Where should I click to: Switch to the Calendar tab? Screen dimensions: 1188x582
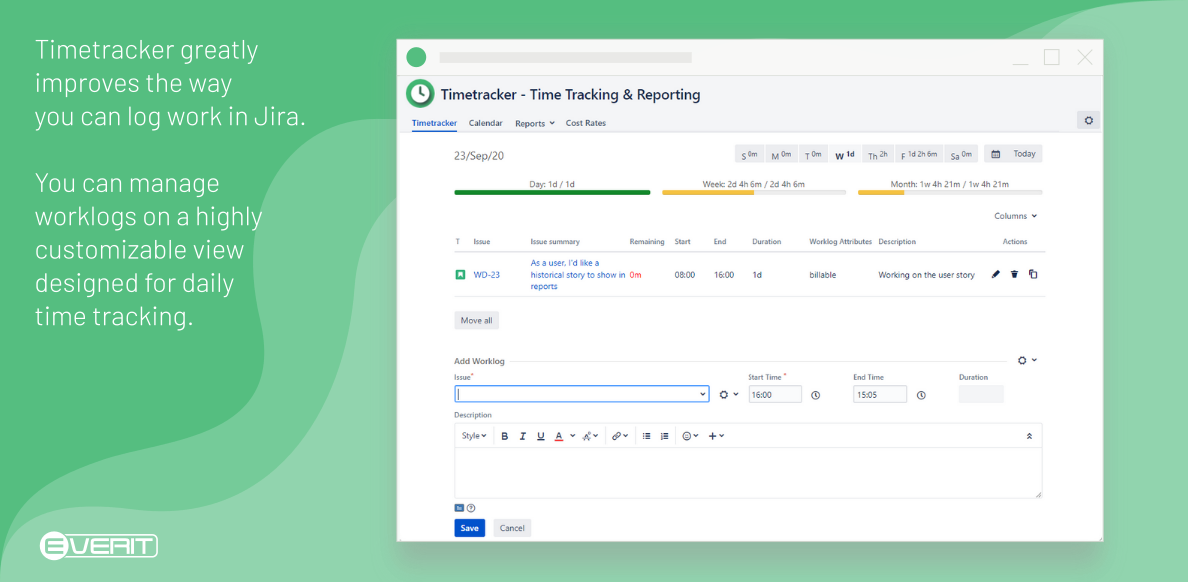point(486,123)
